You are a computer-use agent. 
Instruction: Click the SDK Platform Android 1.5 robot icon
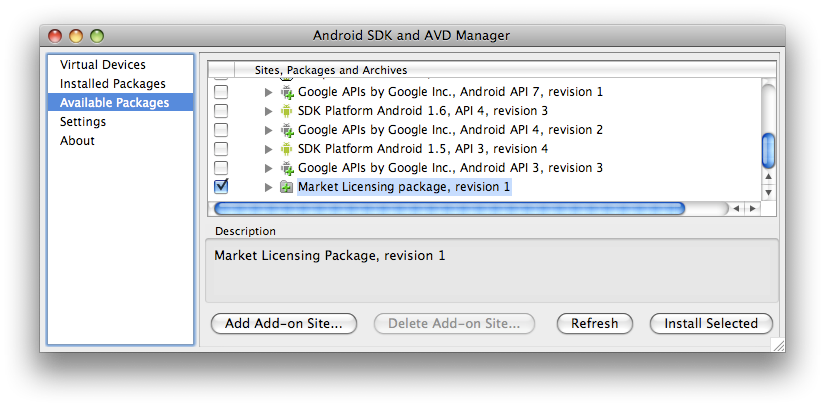click(286, 149)
